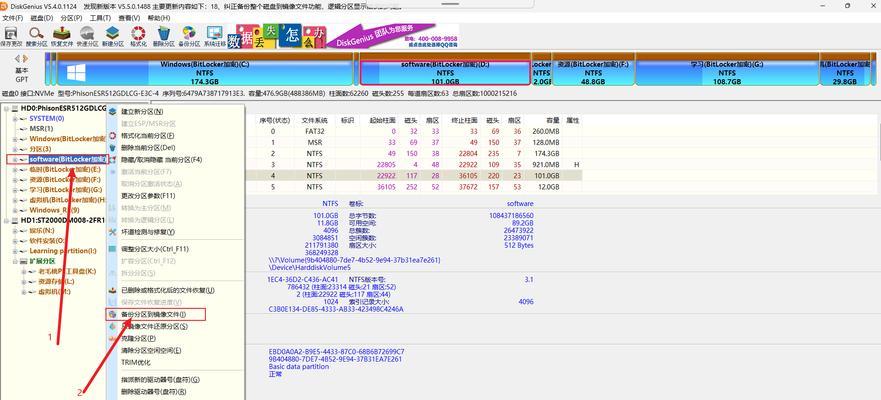
Task: Click the 删除分区 trash toolbar icon
Action: (164, 36)
